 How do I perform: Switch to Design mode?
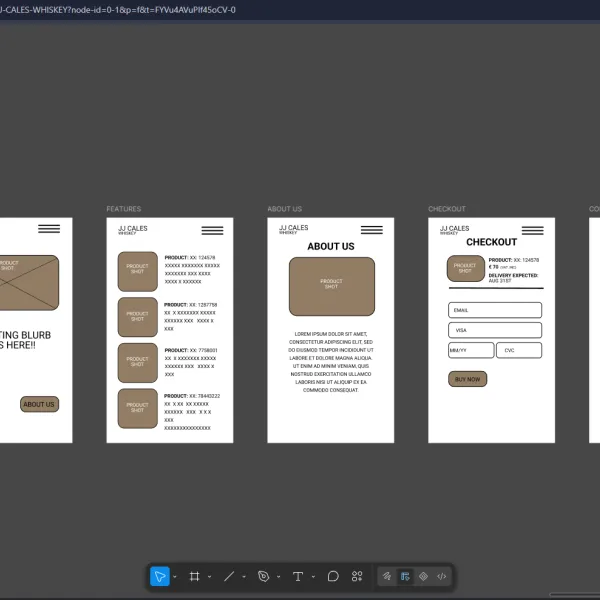point(405,576)
